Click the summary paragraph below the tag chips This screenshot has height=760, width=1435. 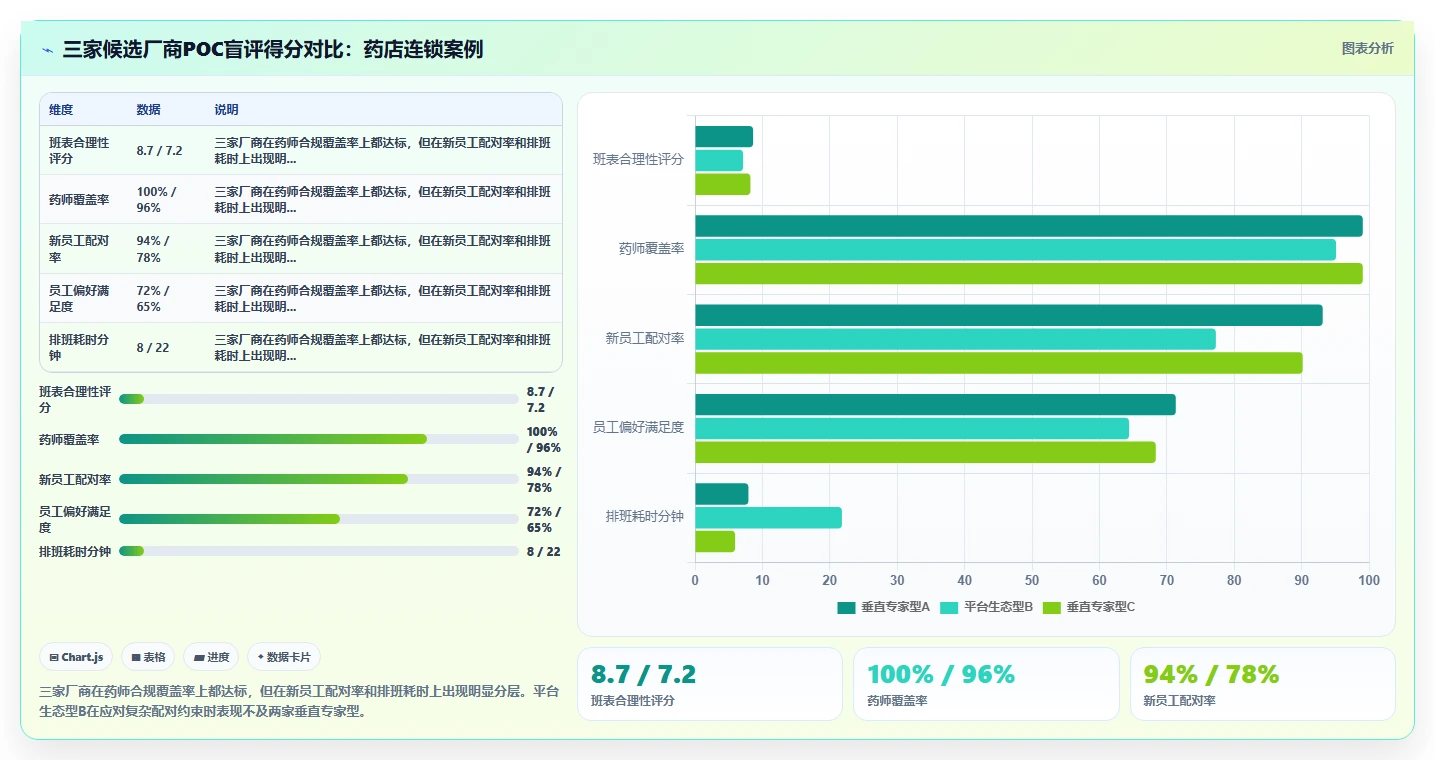pyautogui.click(x=299, y=701)
